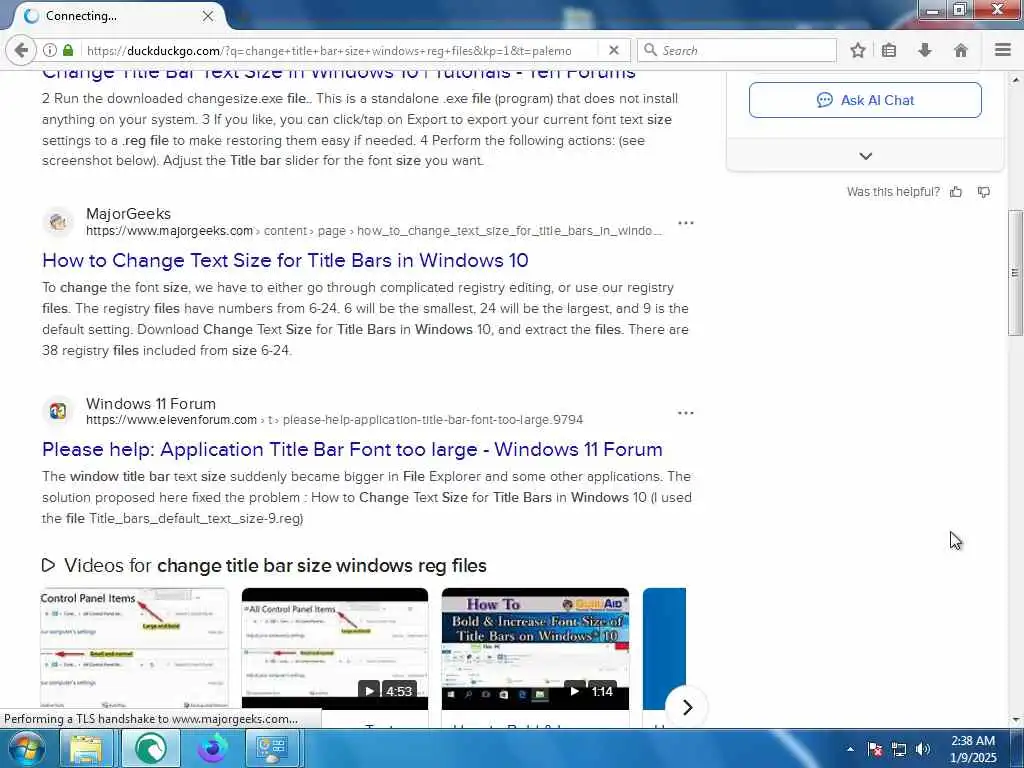
Task: Open more options for Windows 11 Forum result
Action: pyautogui.click(x=686, y=413)
